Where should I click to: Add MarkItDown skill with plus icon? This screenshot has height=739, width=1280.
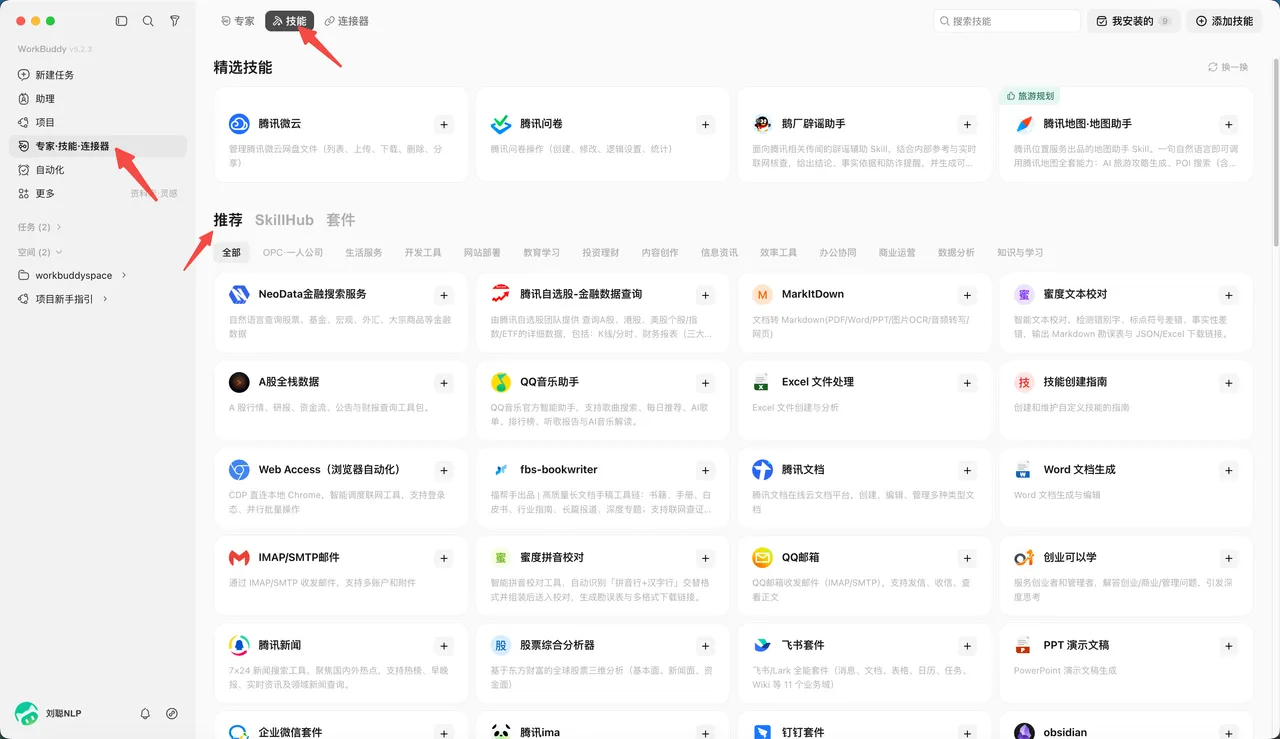[x=967, y=296]
